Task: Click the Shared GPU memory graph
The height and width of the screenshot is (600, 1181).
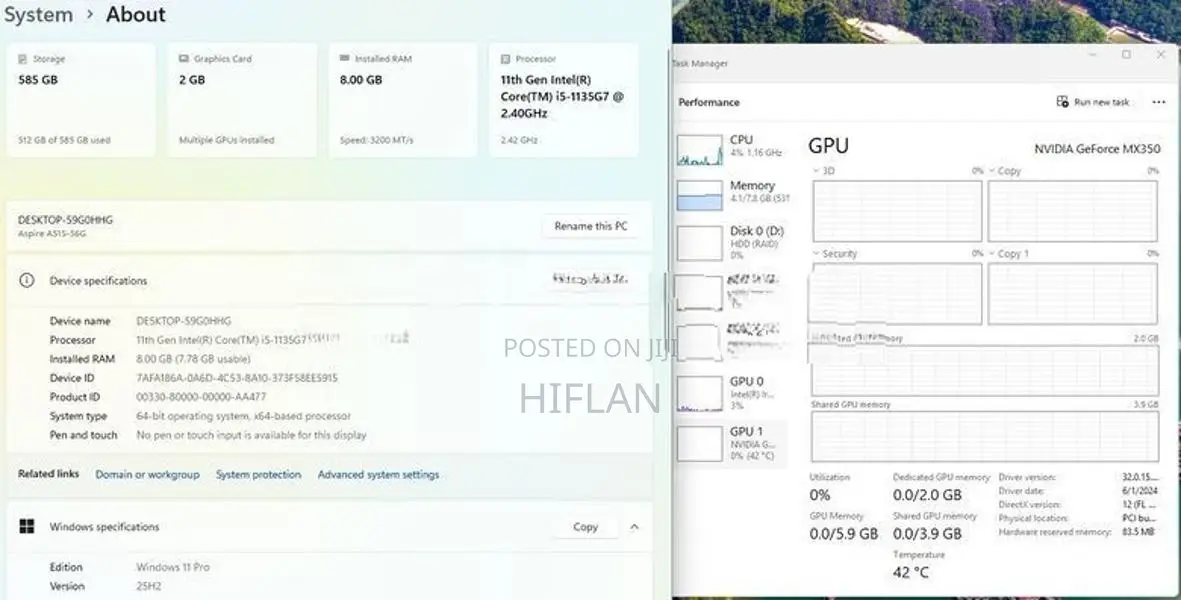Action: [x=984, y=437]
